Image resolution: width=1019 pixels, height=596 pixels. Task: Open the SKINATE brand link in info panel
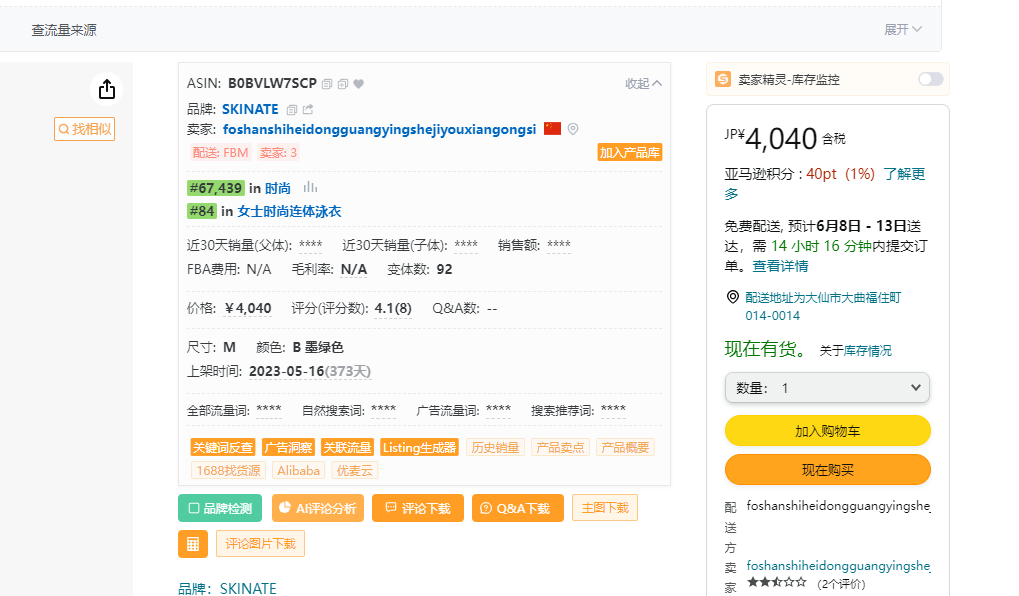click(250, 109)
